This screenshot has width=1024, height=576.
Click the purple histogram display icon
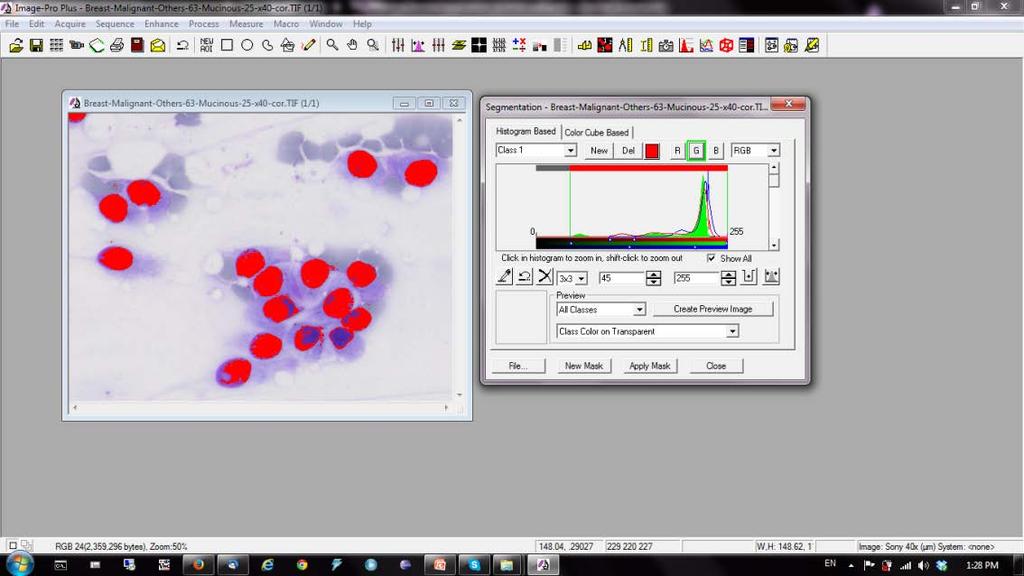418,46
